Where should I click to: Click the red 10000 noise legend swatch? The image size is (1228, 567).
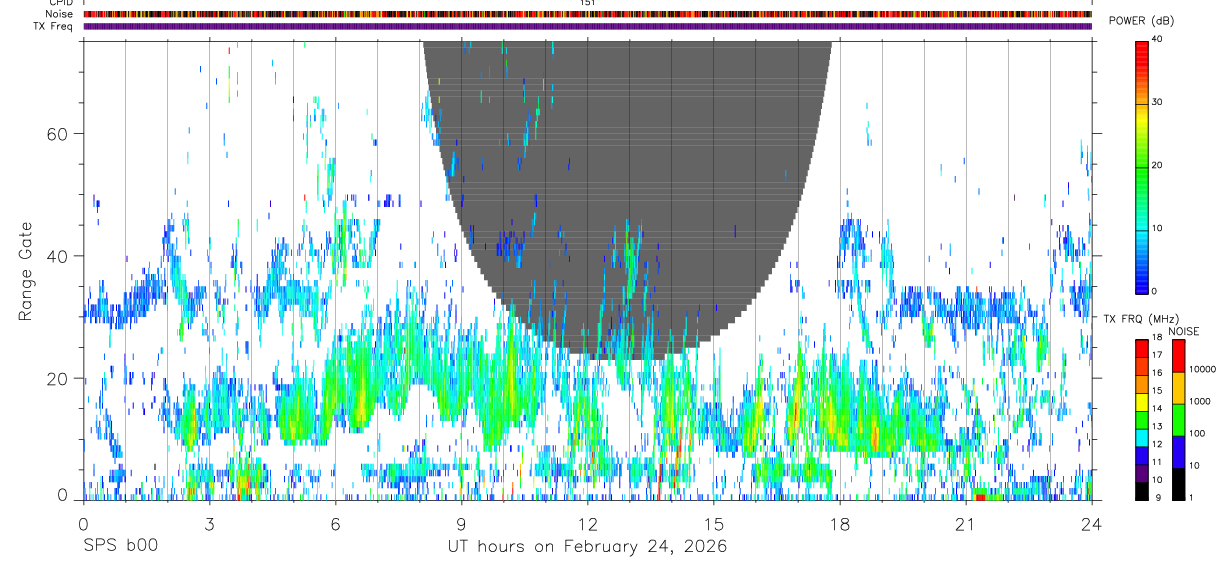pyautogui.click(x=1177, y=356)
